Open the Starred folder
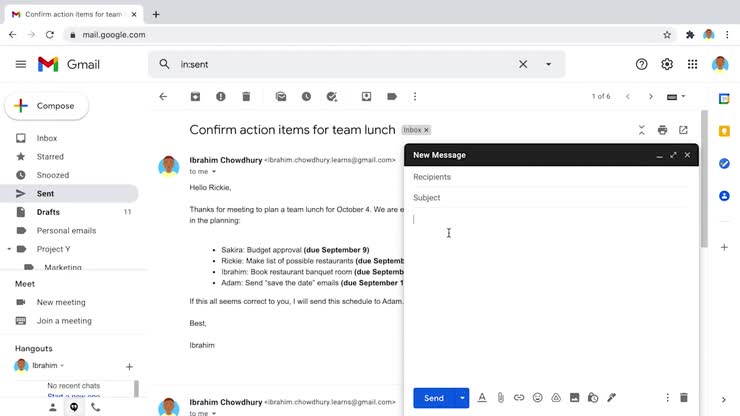Viewport: 740px width, 416px height. [50, 156]
